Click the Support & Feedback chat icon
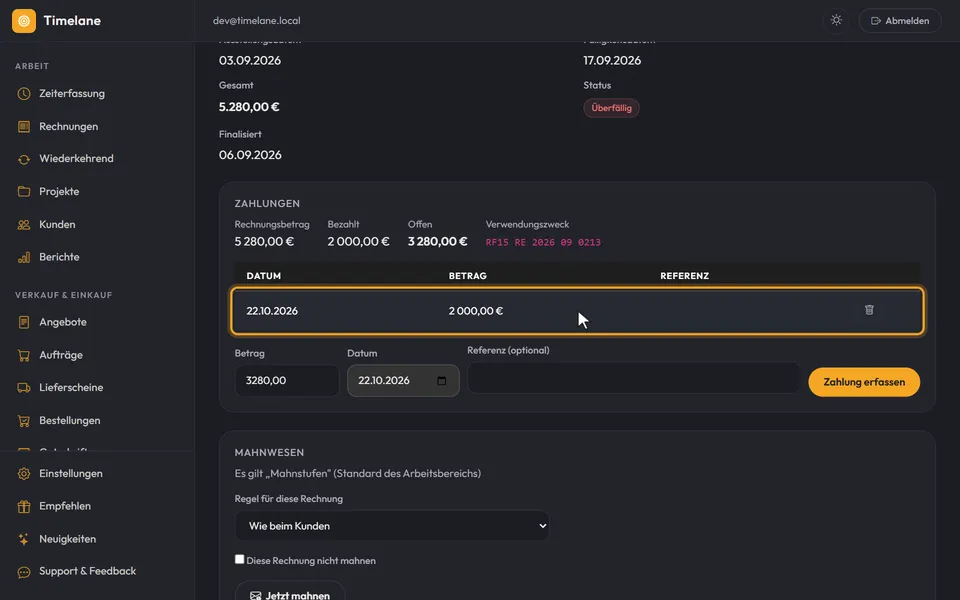The width and height of the screenshot is (960, 600). click(x=24, y=572)
